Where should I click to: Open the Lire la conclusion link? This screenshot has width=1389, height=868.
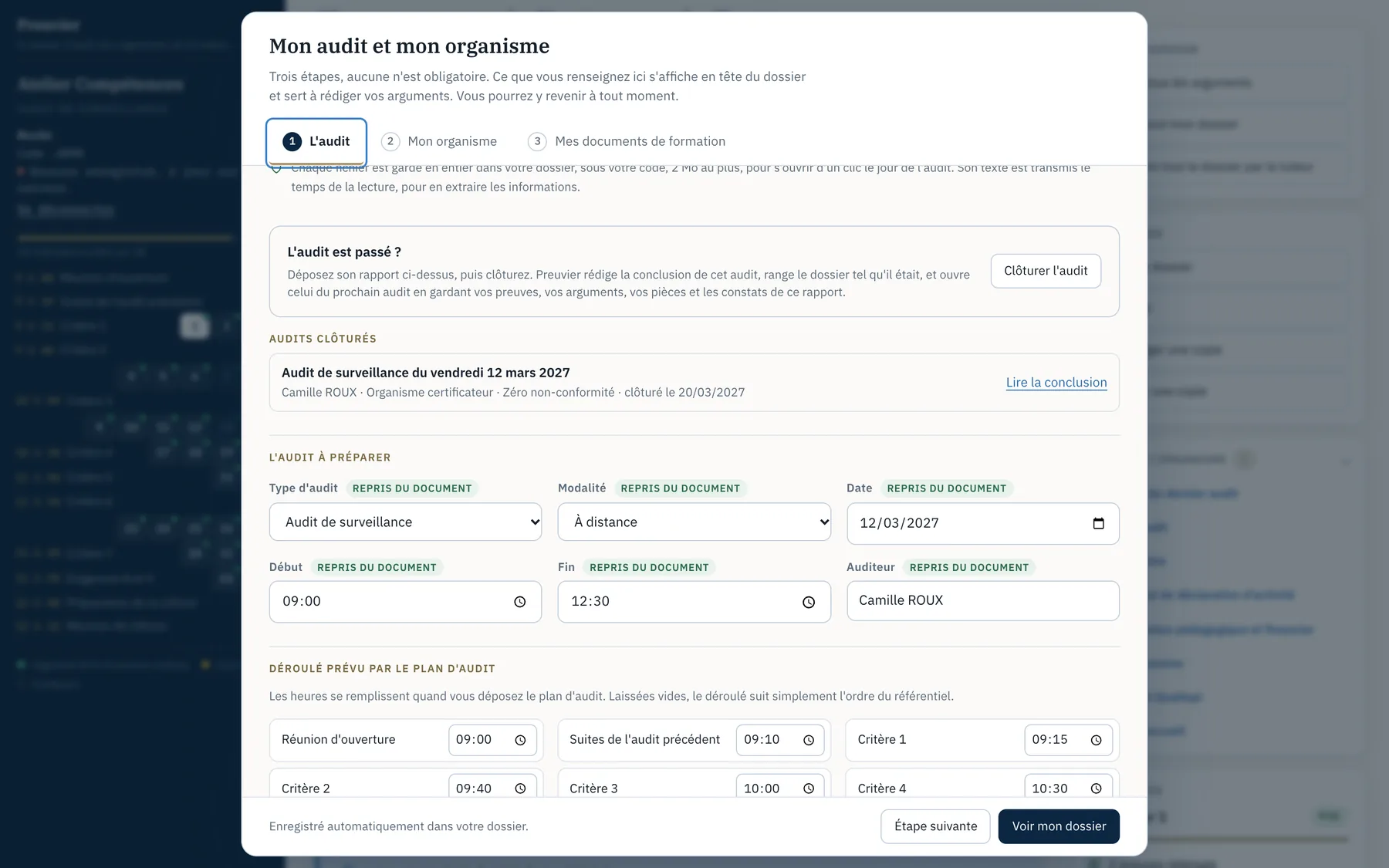point(1056,382)
